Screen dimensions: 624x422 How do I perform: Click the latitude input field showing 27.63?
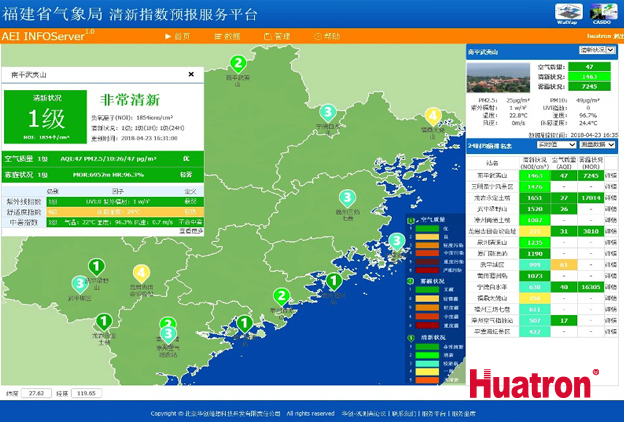[x=36, y=394]
